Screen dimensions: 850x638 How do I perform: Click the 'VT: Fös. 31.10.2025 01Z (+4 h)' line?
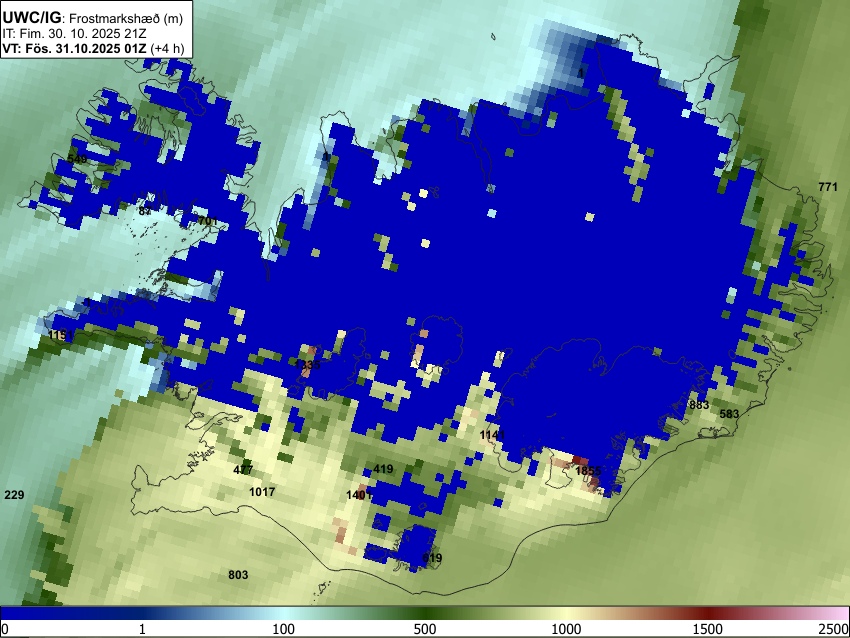(x=93, y=48)
